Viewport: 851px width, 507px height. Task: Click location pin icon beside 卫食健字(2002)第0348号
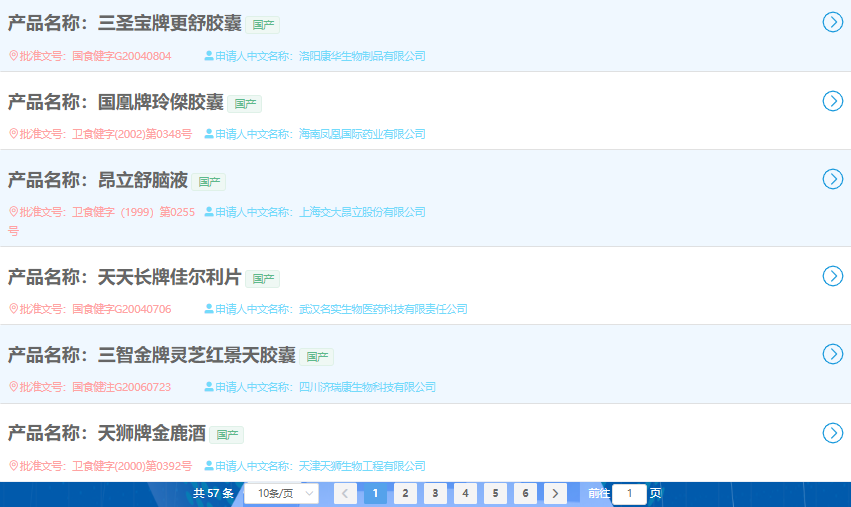pos(14,134)
